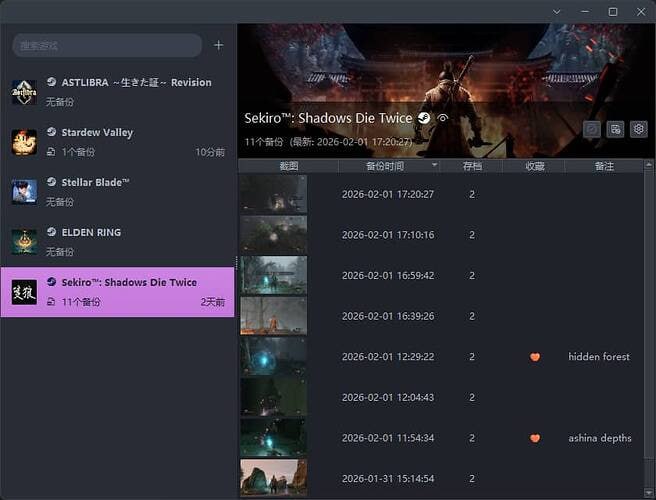Click the ELDEN RING game icon
The image size is (656, 500).
pyautogui.click(x=24, y=242)
